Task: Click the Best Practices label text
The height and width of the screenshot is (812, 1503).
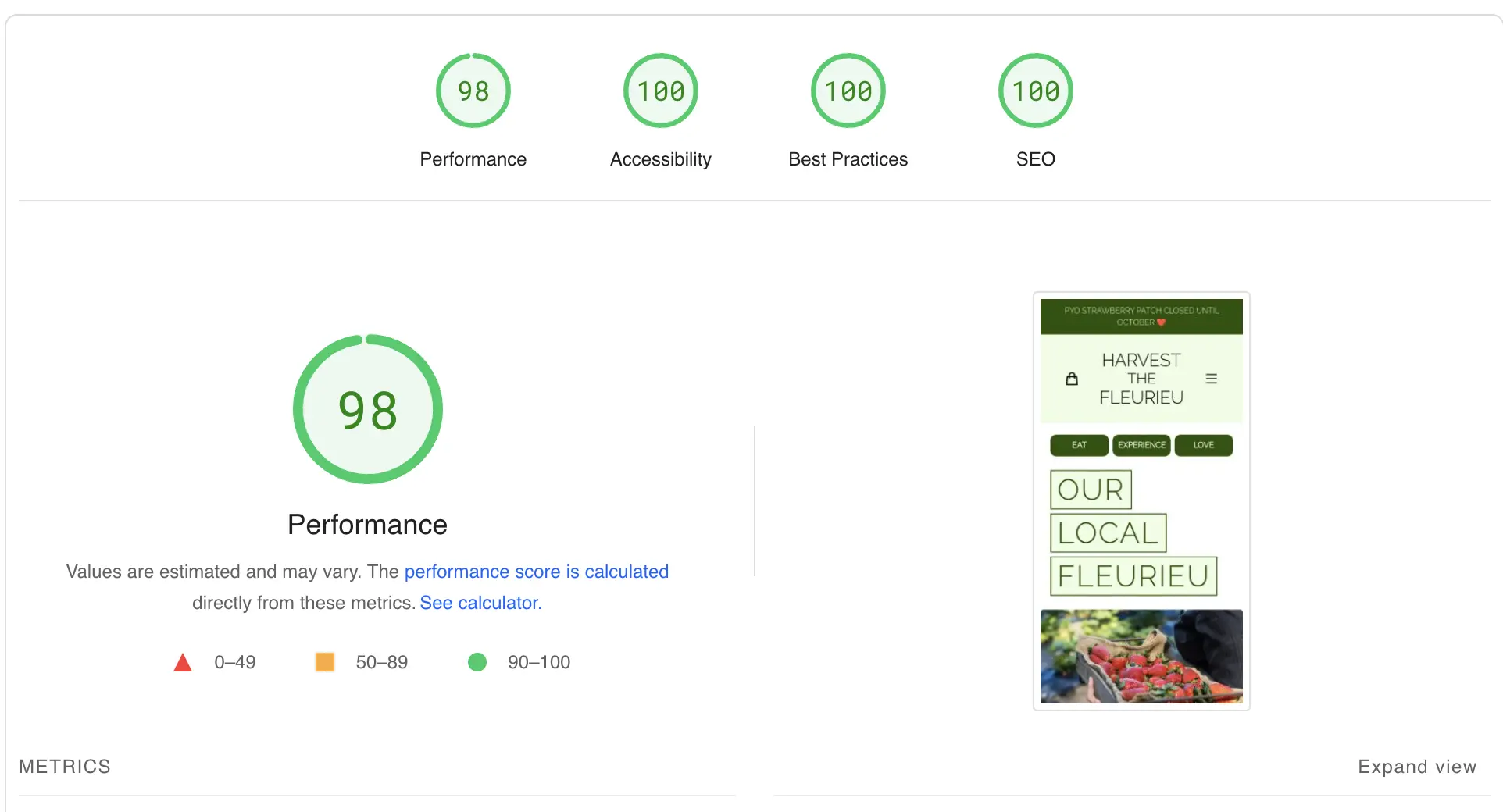Action: click(848, 159)
